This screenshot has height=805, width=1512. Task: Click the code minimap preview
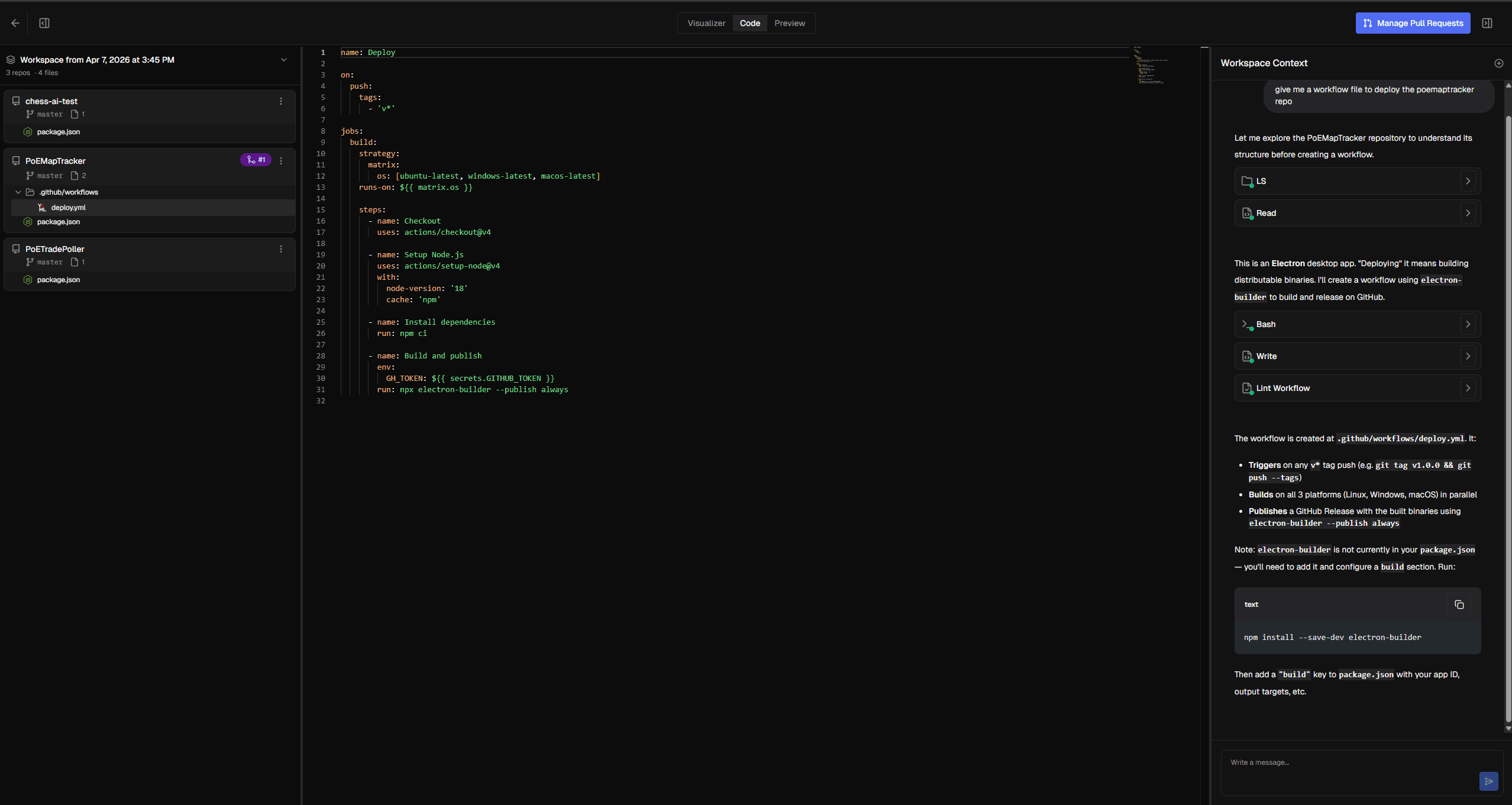(1150, 65)
